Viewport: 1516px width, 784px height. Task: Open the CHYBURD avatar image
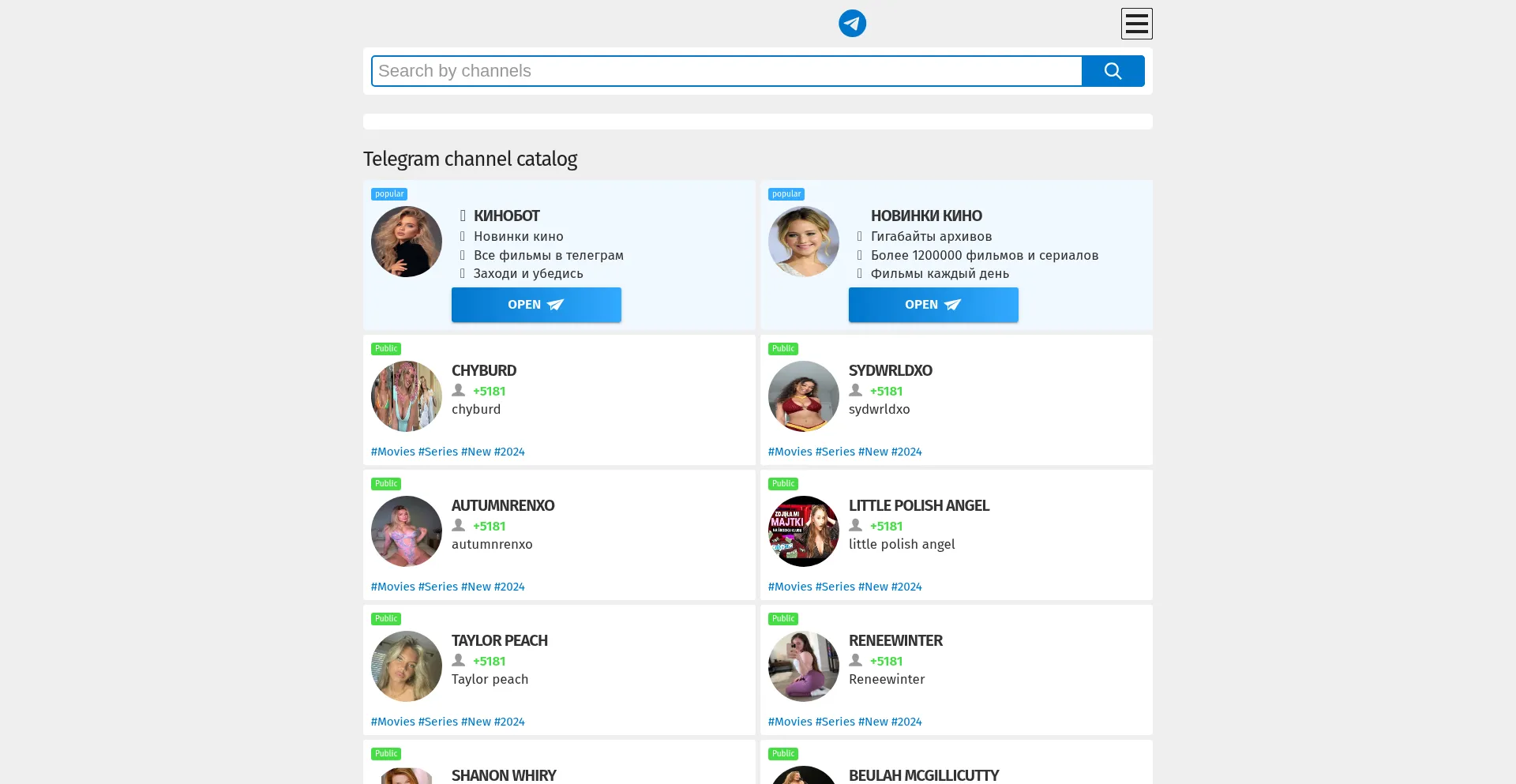(407, 396)
